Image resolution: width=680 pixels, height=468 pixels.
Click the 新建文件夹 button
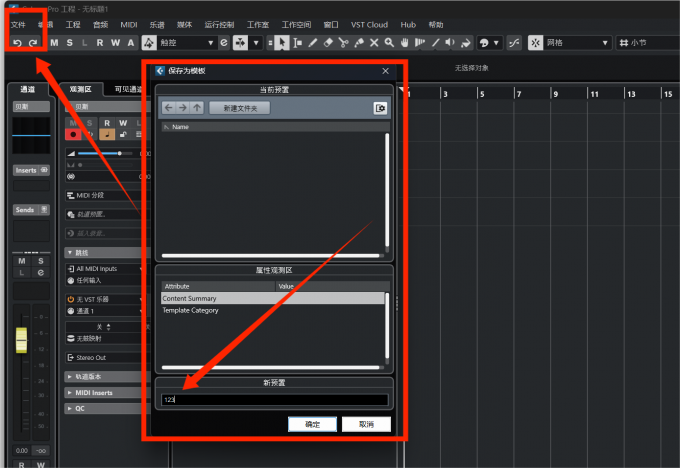tap(240, 108)
